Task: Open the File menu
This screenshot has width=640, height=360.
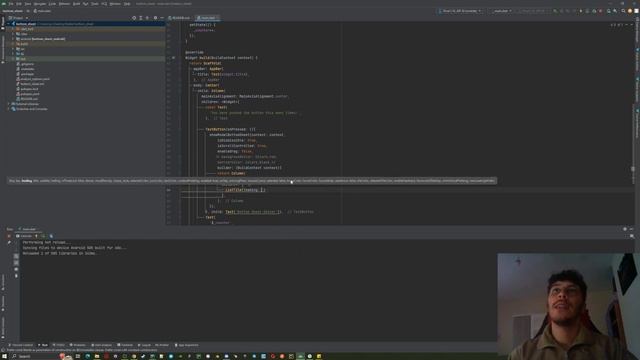Action: 11,4
